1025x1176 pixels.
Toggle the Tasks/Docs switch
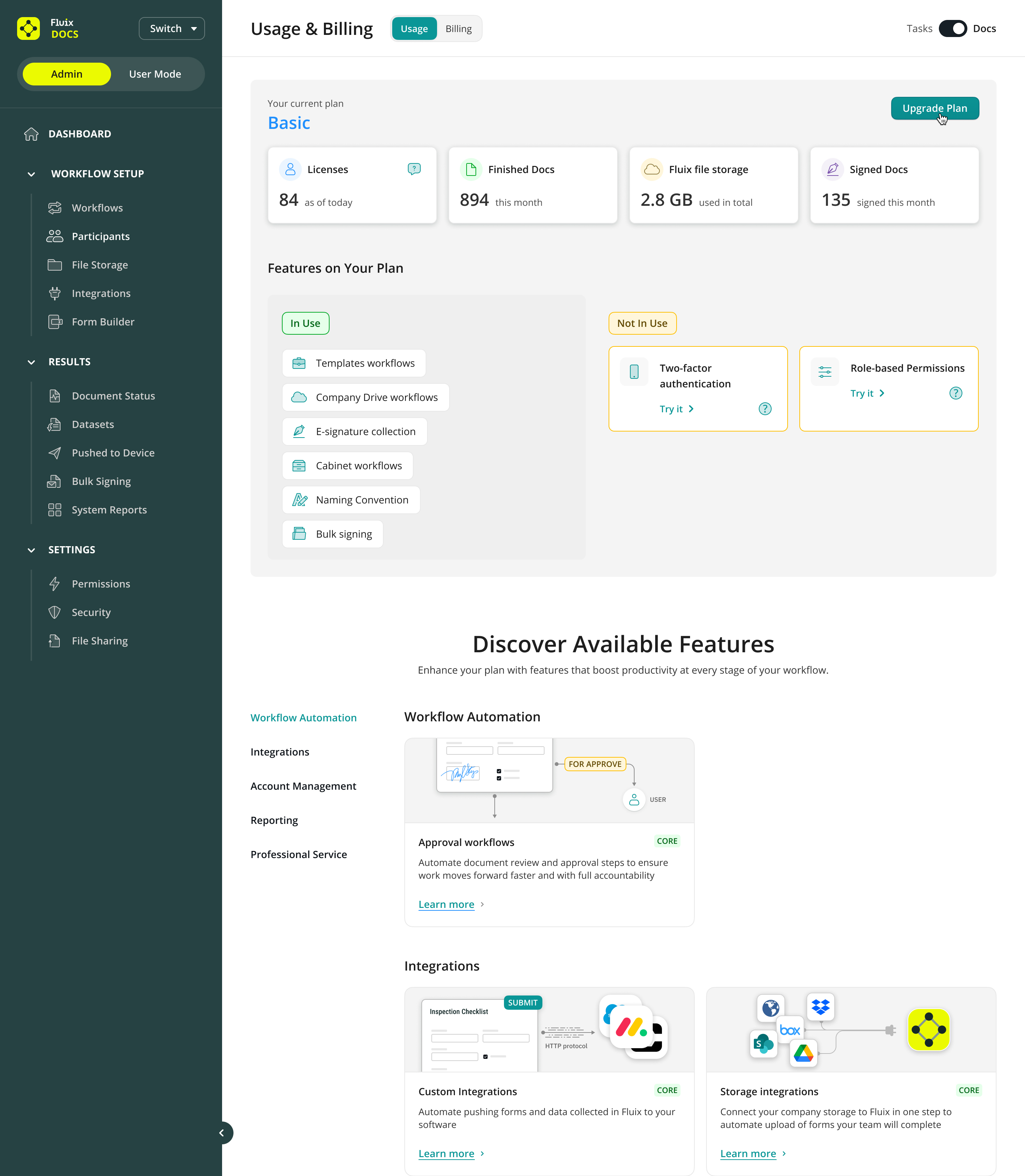(952, 28)
